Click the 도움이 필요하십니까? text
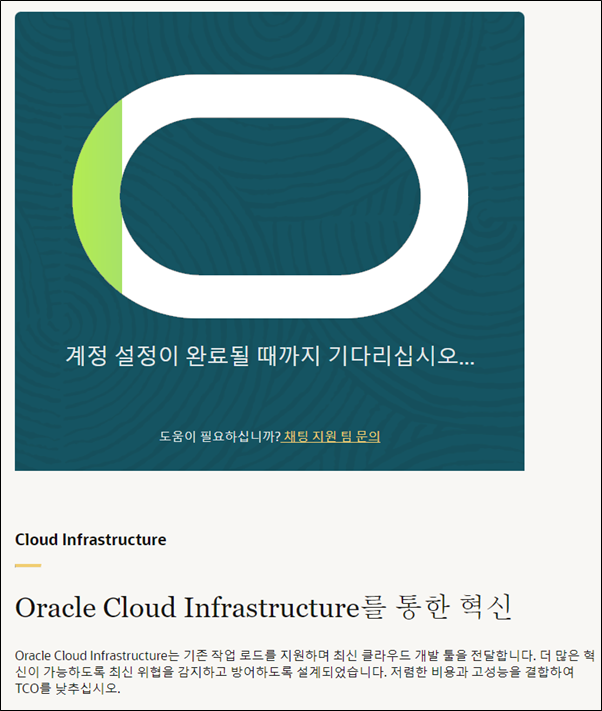 pyautogui.click(x=220, y=436)
